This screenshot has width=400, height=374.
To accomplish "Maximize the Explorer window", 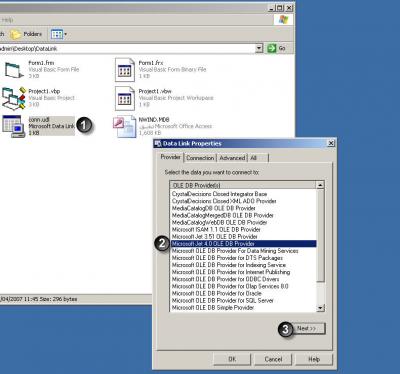I will [x=280, y=8].
